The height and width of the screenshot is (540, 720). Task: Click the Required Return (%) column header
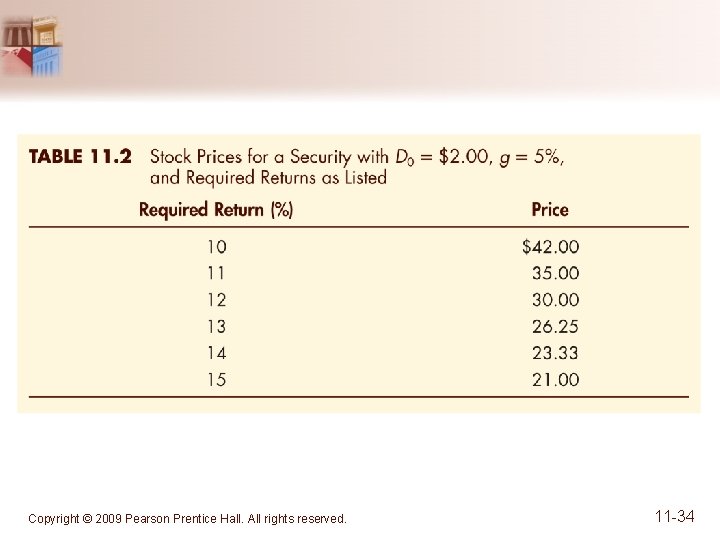(x=215, y=210)
